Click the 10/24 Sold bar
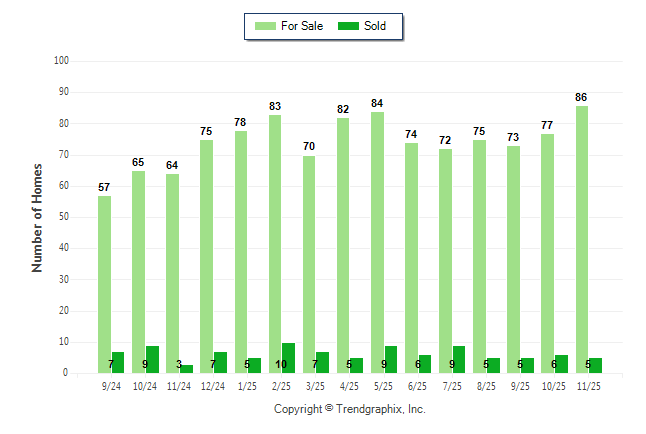The image size is (646, 434). point(152,360)
